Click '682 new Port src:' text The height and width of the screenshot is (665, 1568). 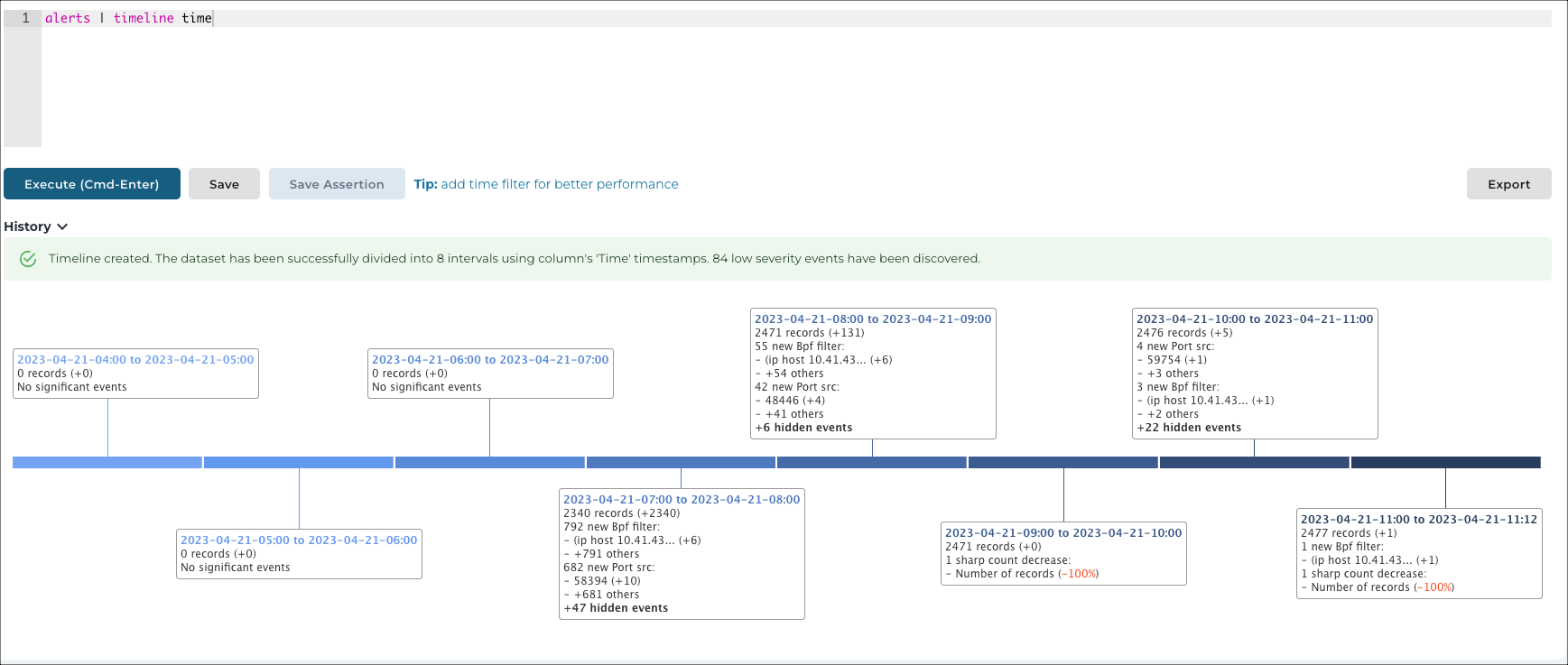pos(609,568)
